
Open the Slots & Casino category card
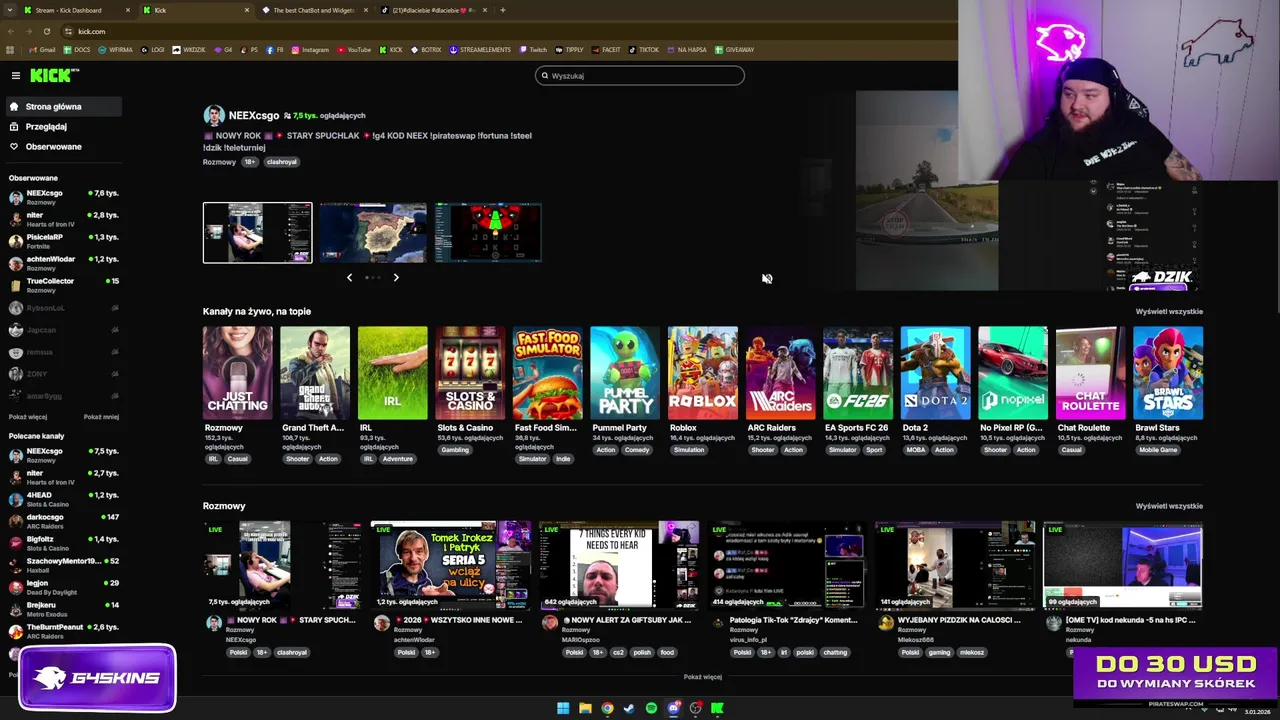point(470,373)
